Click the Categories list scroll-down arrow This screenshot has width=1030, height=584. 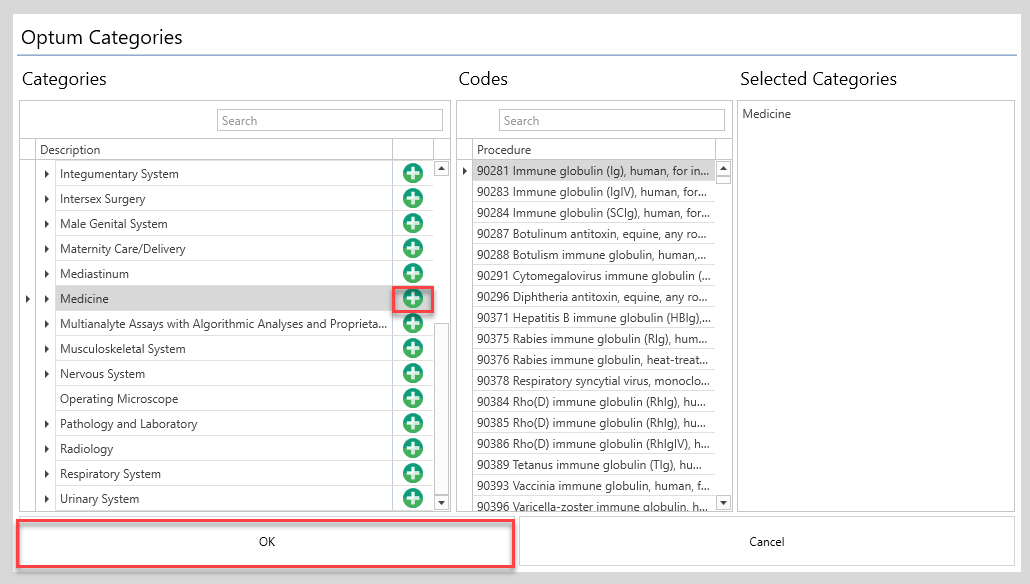441,503
